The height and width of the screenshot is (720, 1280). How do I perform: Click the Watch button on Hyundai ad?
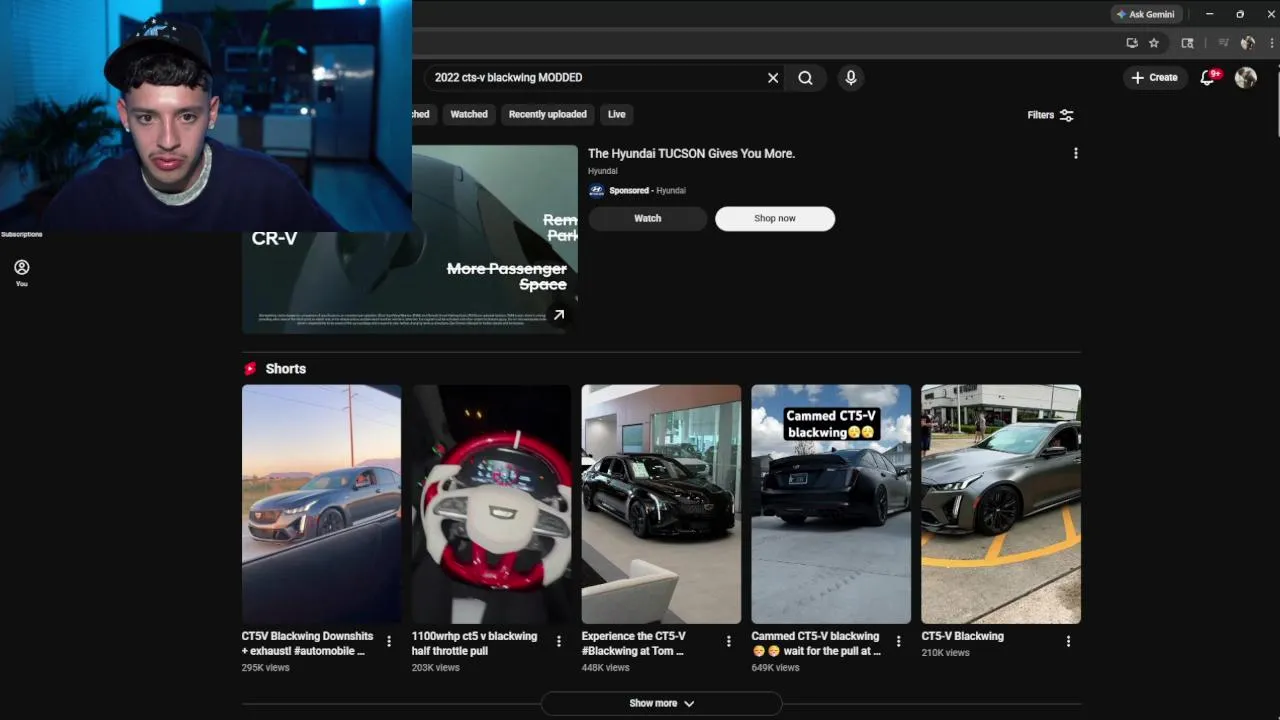(x=648, y=219)
